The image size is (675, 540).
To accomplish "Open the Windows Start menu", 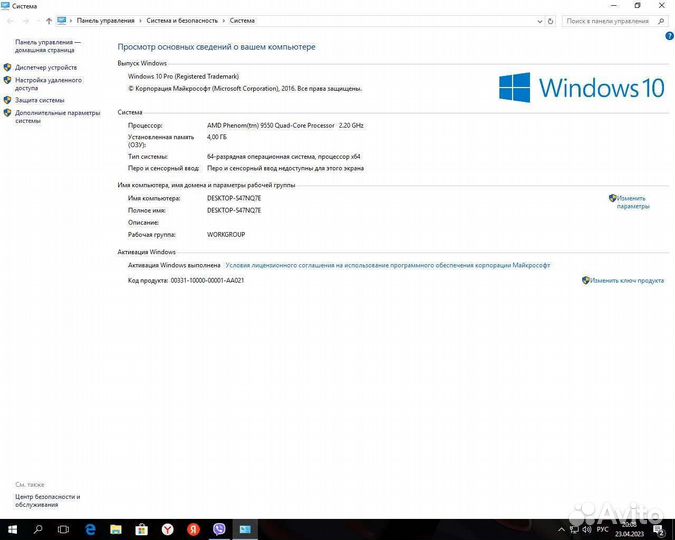I will tap(12, 528).
